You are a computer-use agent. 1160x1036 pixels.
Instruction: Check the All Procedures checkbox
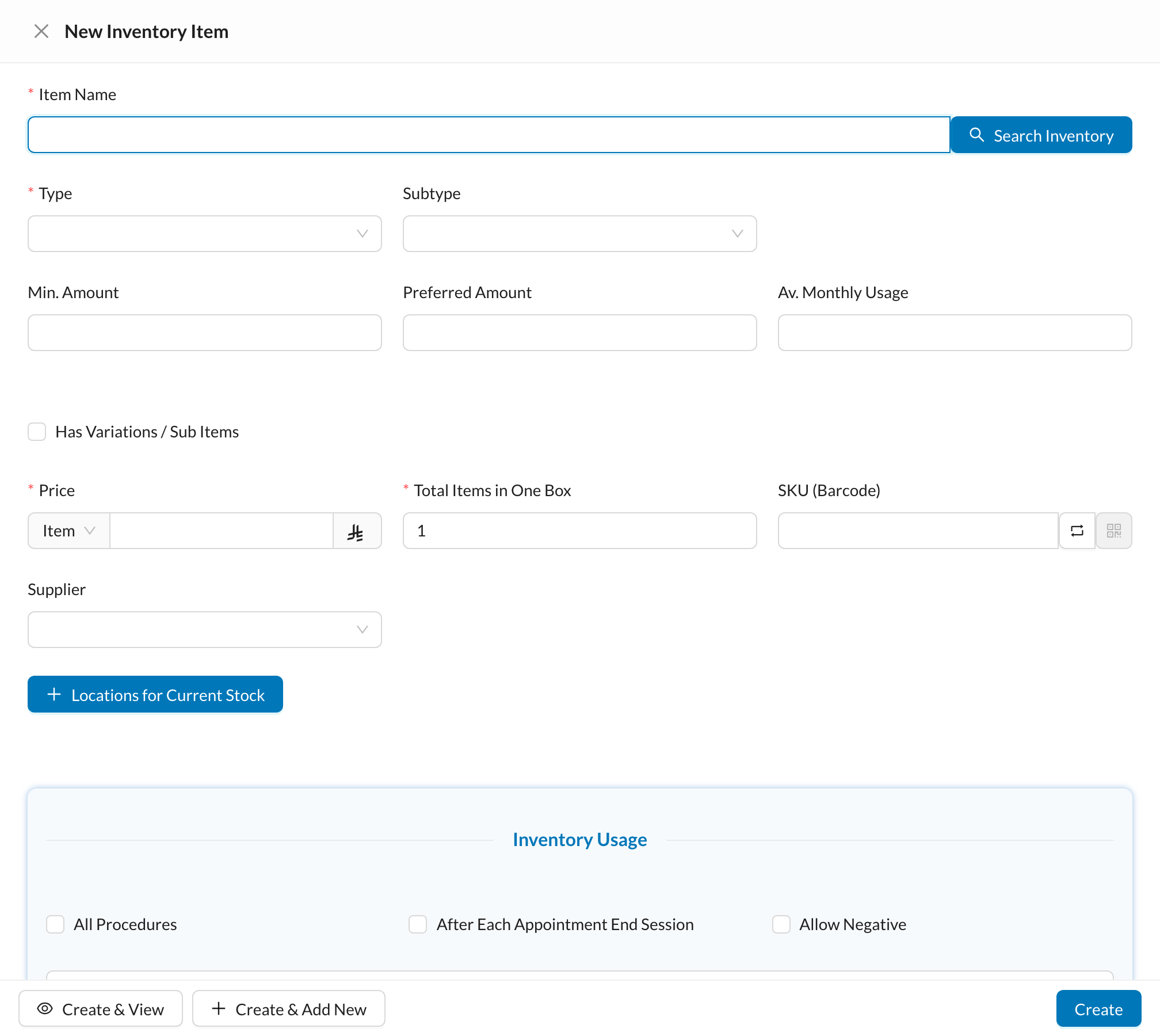(55, 924)
